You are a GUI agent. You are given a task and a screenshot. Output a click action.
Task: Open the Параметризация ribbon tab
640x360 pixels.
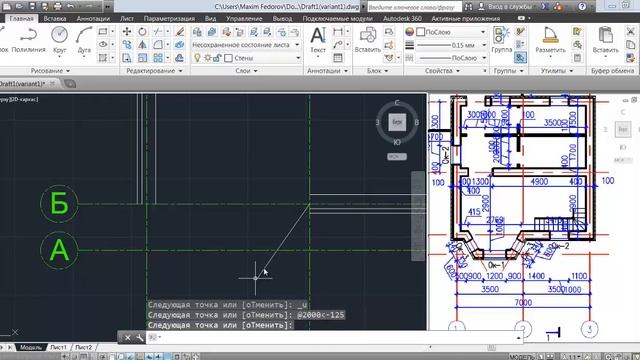tap(169, 18)
